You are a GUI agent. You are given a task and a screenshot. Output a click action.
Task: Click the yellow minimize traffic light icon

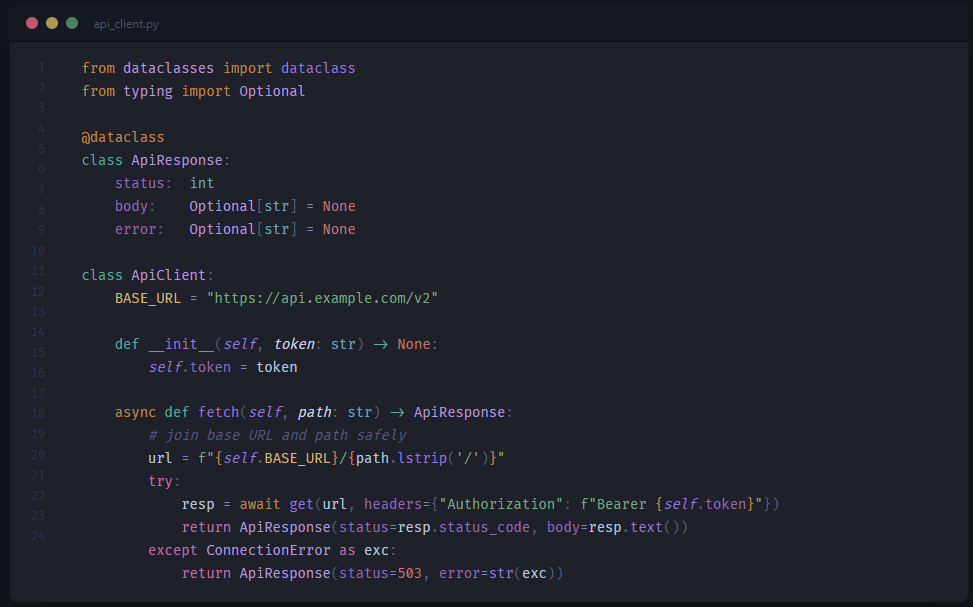51,22
